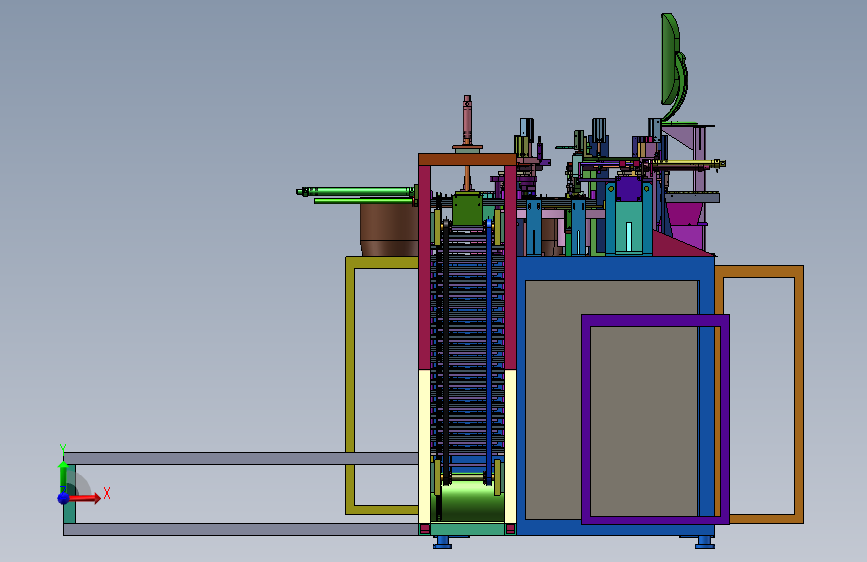867x562 pixels.
Task: Select the blue leveling foot under the elevator
Action: pos(442,542)
